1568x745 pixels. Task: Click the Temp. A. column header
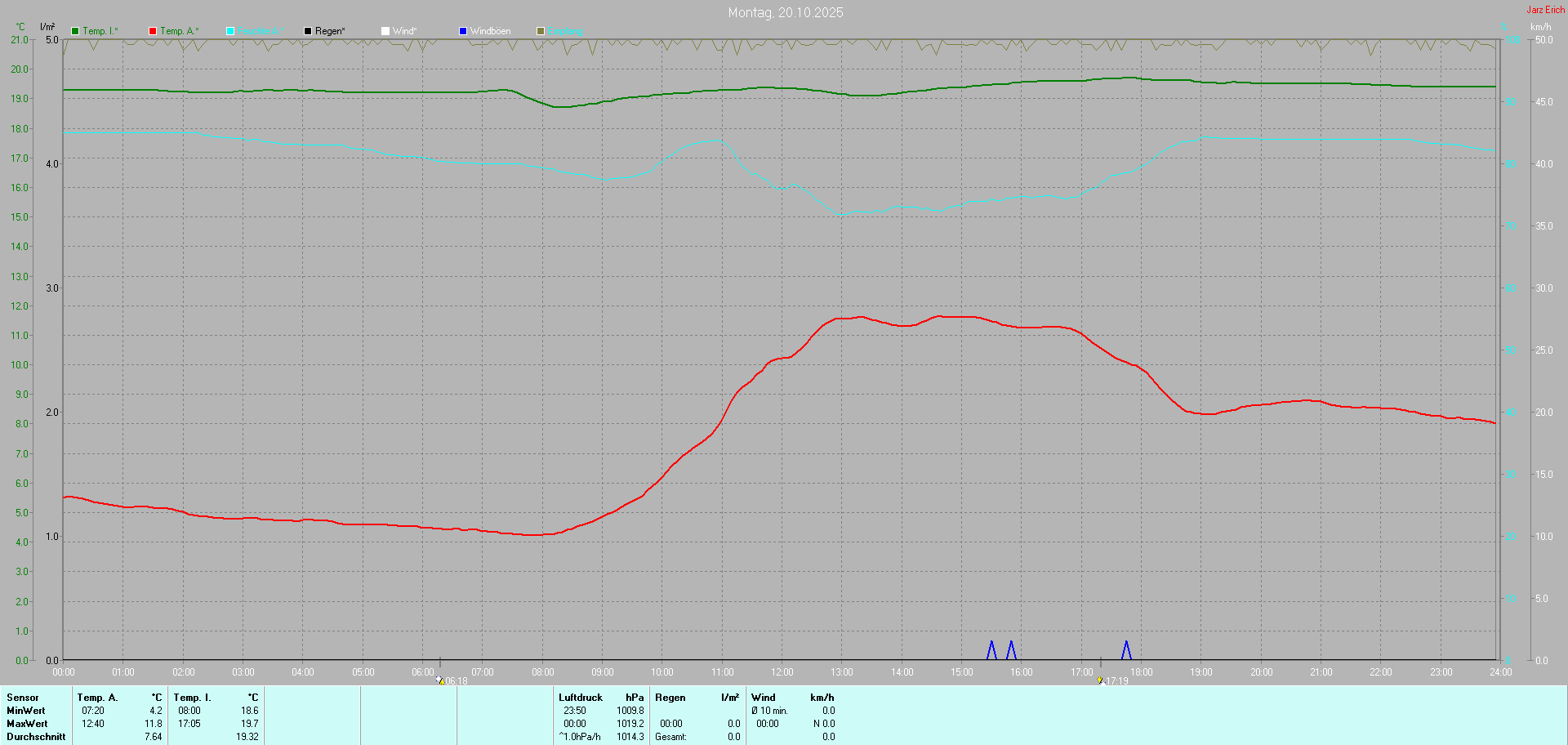(x=98, y=698)
